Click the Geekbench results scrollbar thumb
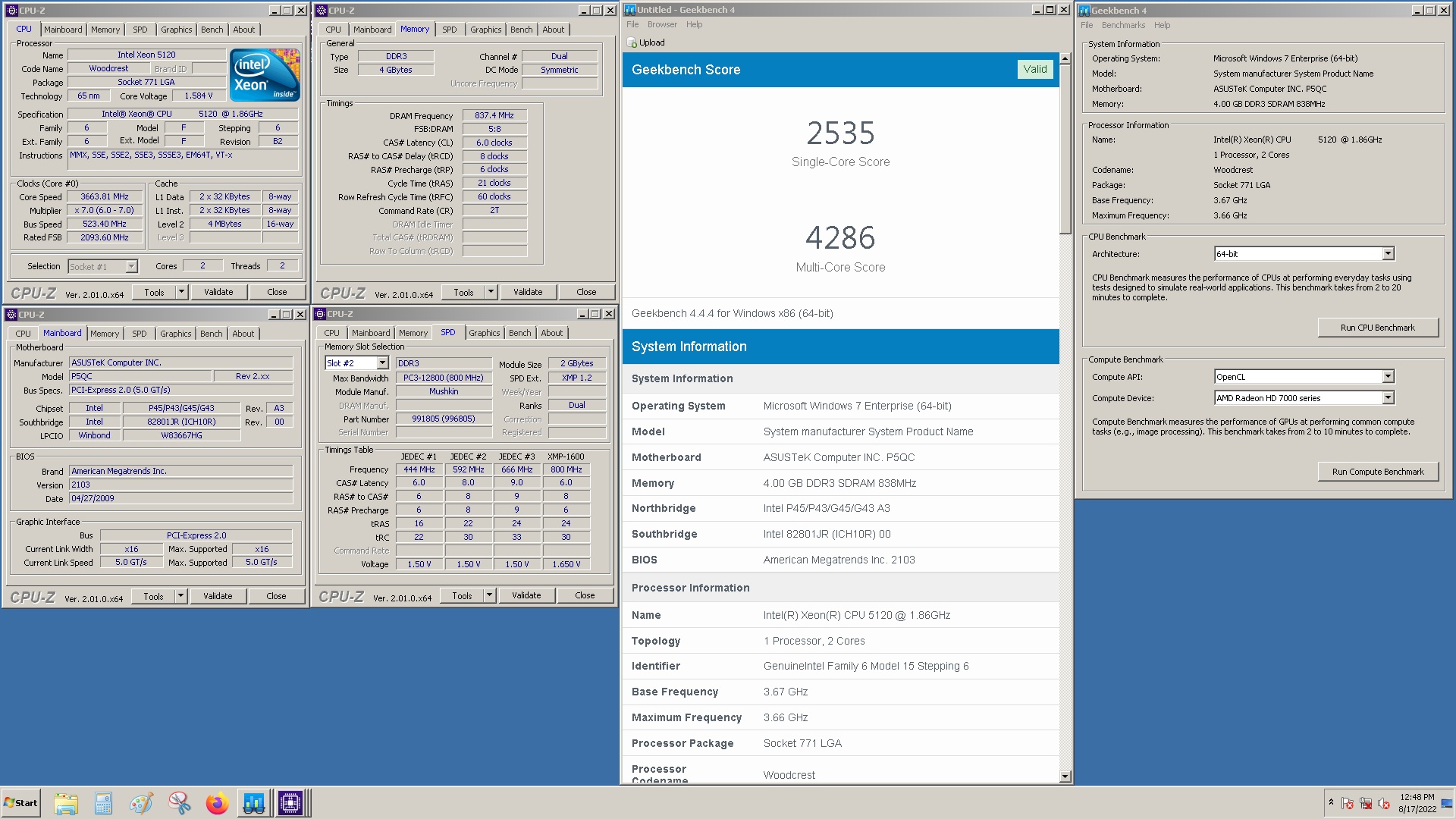1456x819 pixels. click(1065, 149)
